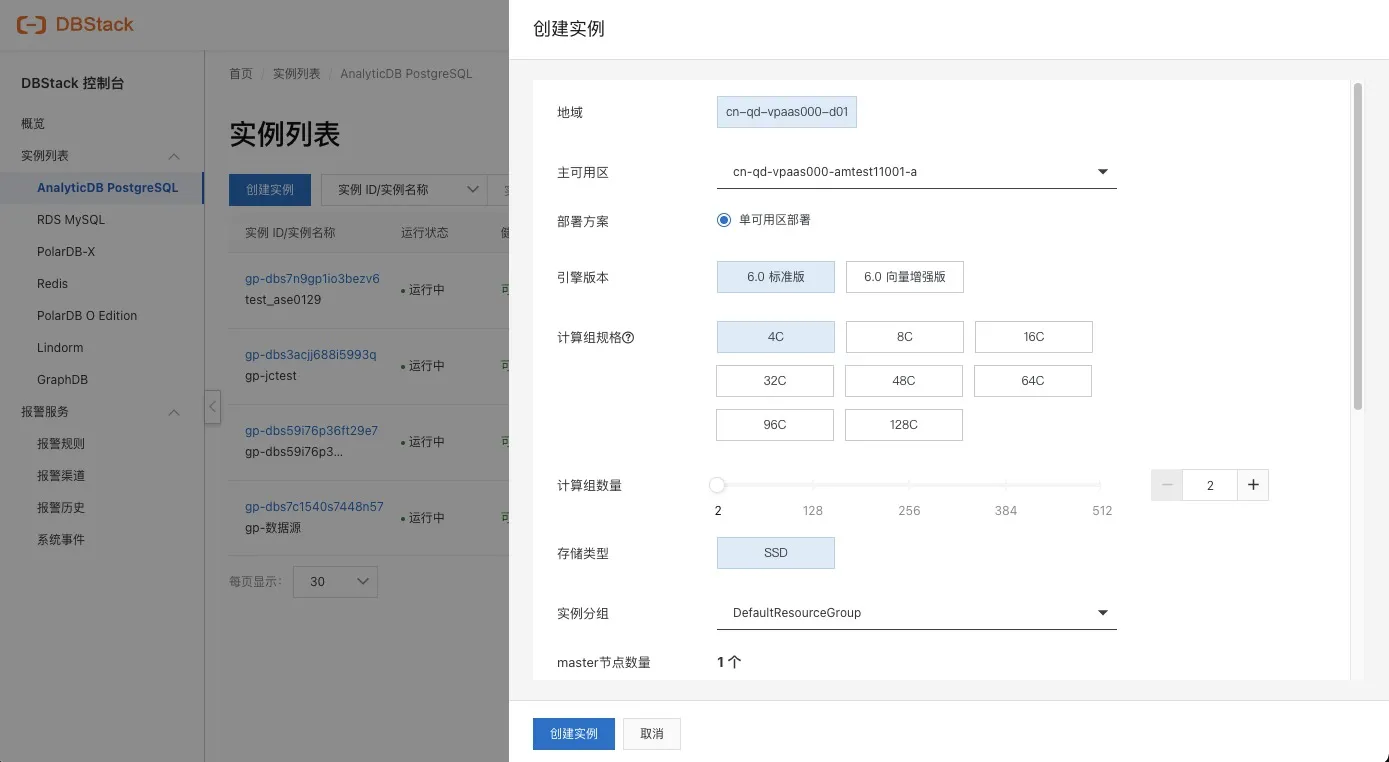Open 报警渠道 in the sidebar

[x=61, y=476]
